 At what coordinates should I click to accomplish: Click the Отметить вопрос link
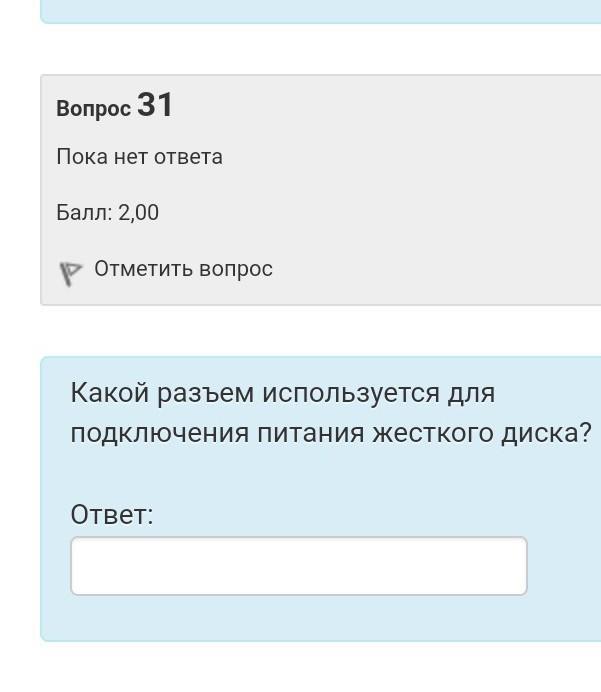[x=183, y=269]
